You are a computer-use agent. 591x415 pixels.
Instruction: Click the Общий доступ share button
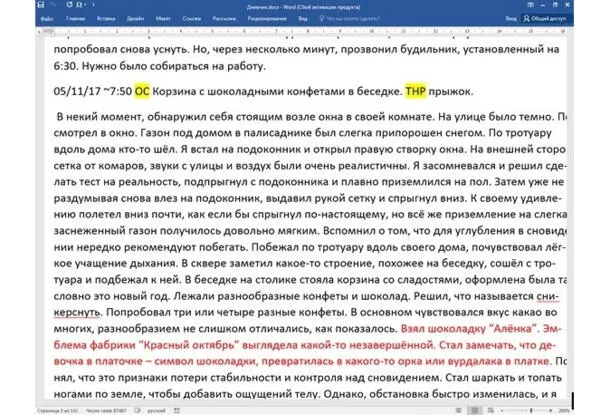[x=545, y=18]
